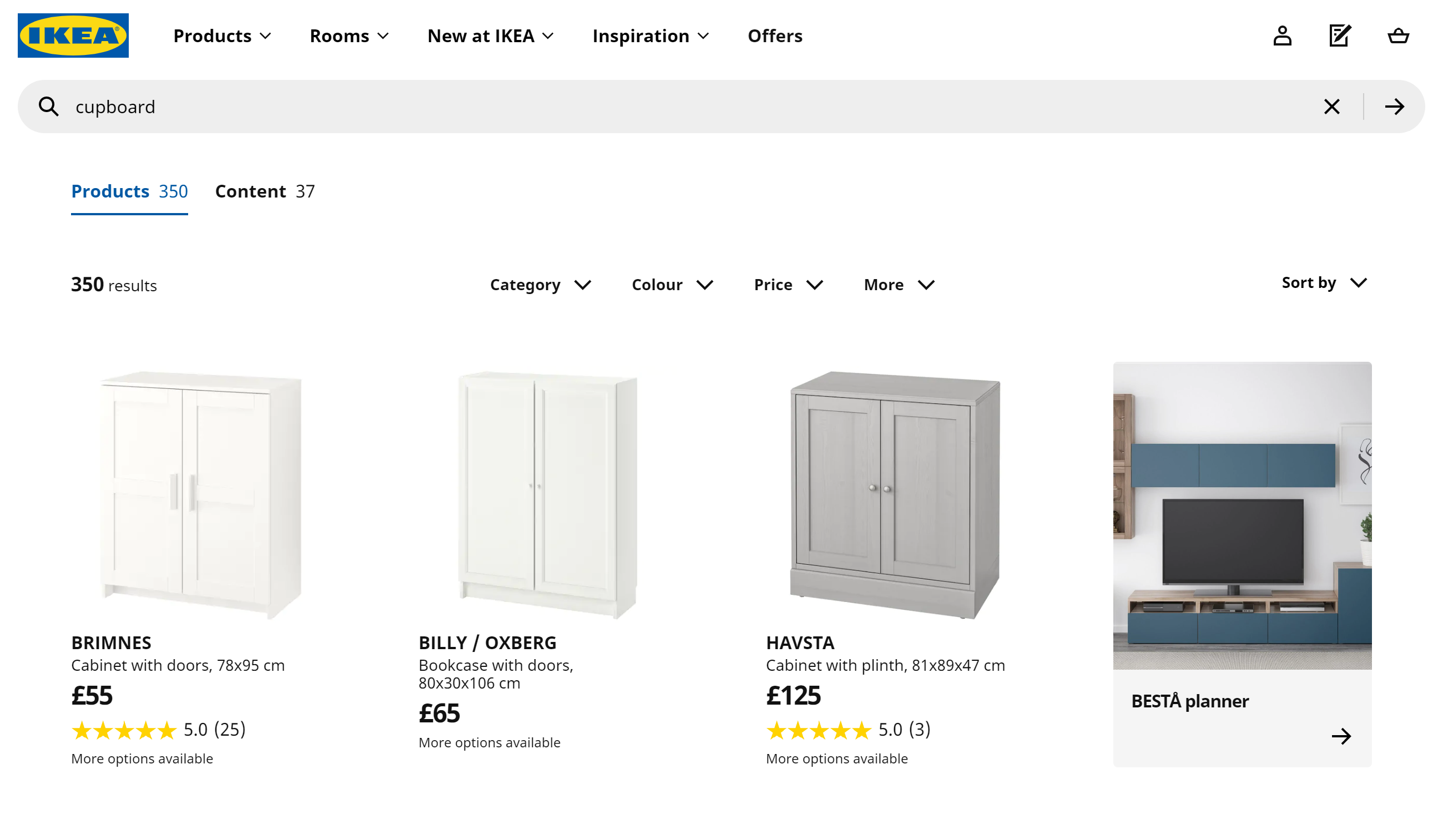This screenshot has width=1443, height=840.
Task: Open the Price filter dropdown
Action: pyautogui.click(x=788, y=285)
